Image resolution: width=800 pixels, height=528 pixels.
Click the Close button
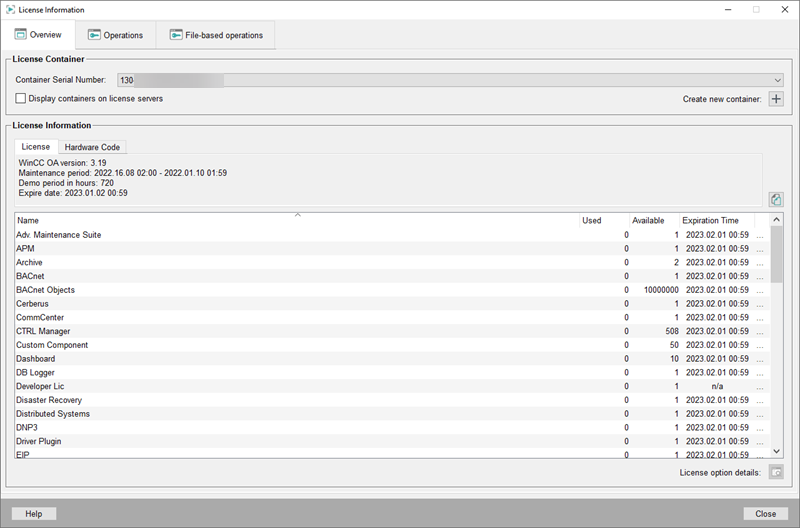click(765, 514)
